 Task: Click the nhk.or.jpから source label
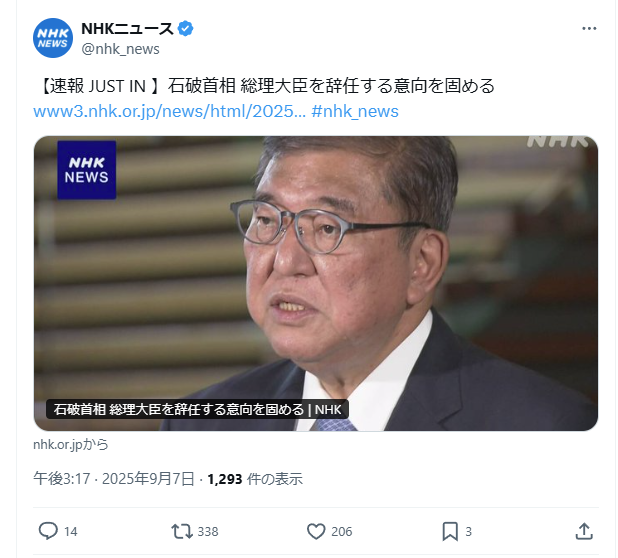coord(71,445)
